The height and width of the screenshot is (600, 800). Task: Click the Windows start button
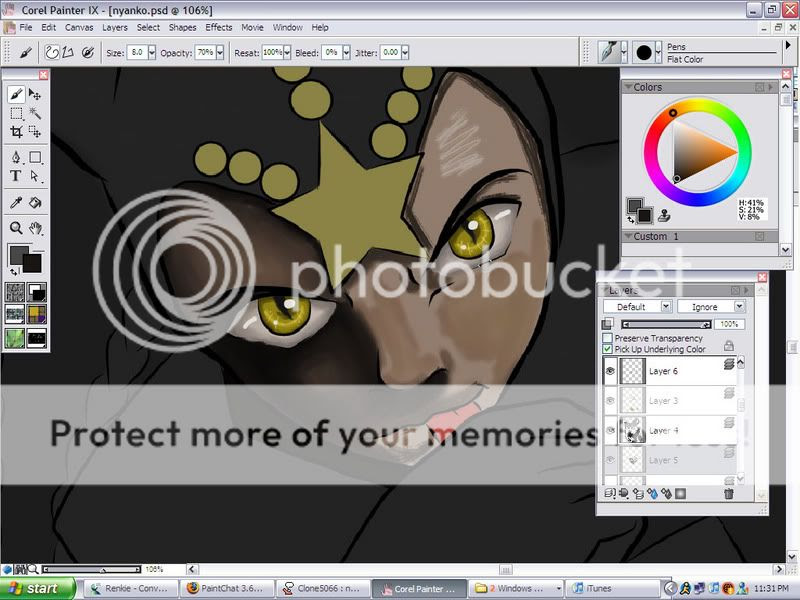(38, 588)
